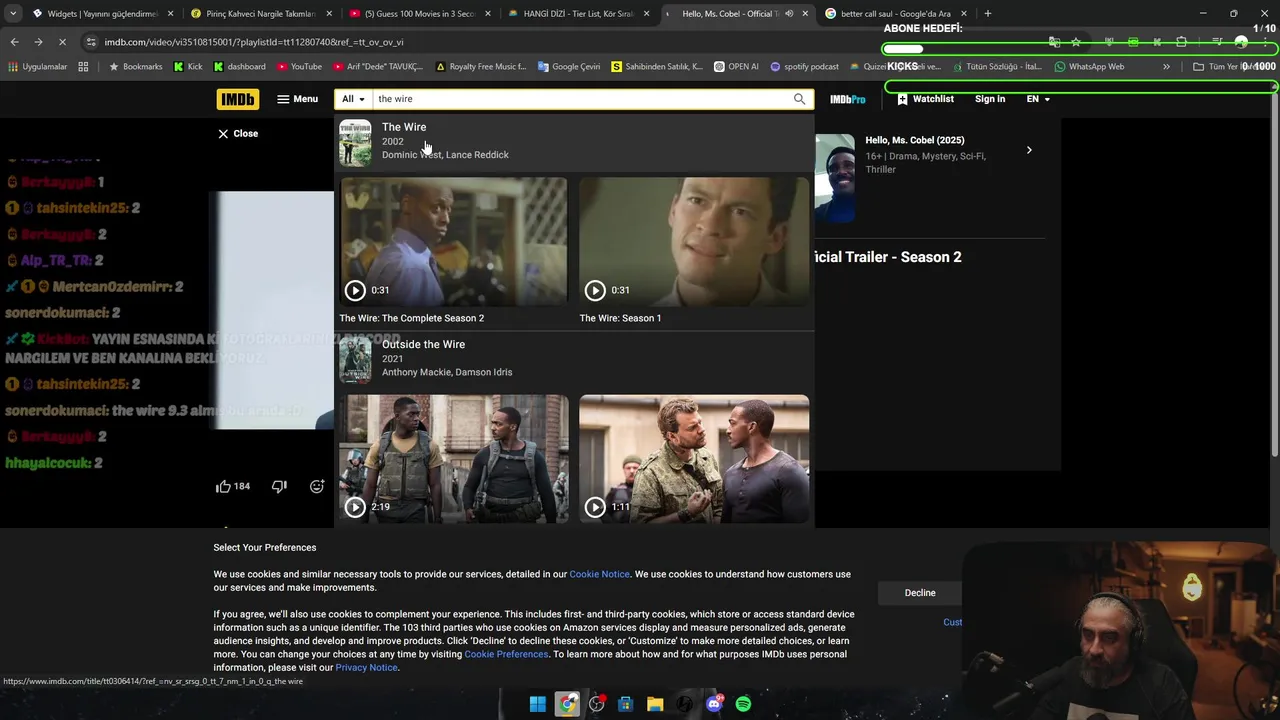The image size is (1280, 720).
Task: Click Sign in
Action: pyautogui.click(x=990, y=99)
